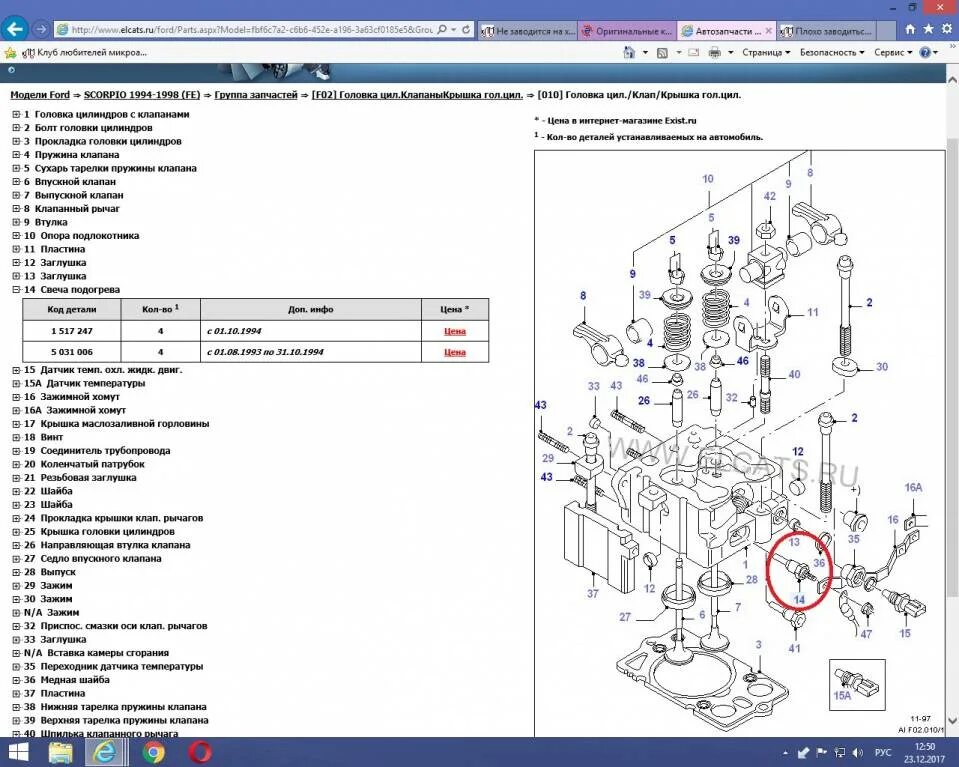Expand item 3 Прокладка головки цилиндров

[x=17, y=141]
